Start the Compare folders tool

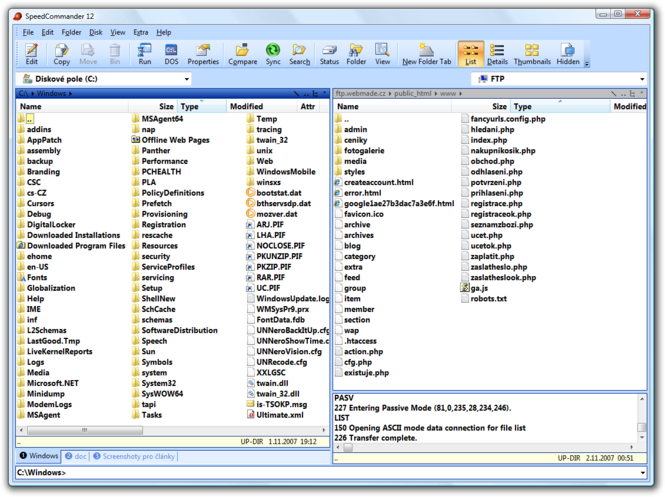click(243, 54)
